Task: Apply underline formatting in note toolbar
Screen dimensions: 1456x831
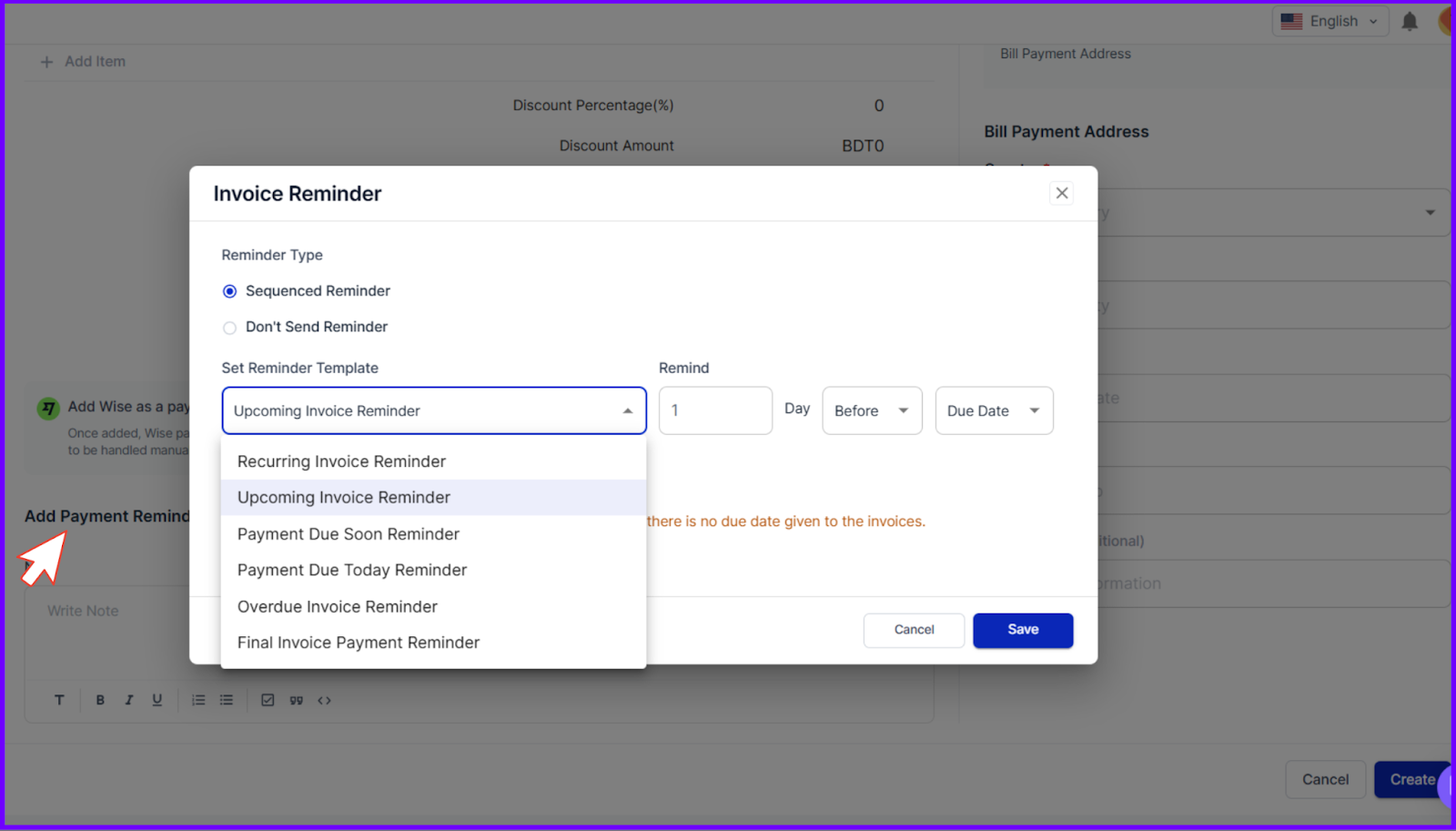Action: pyautogui.click(x=157, y=700)
